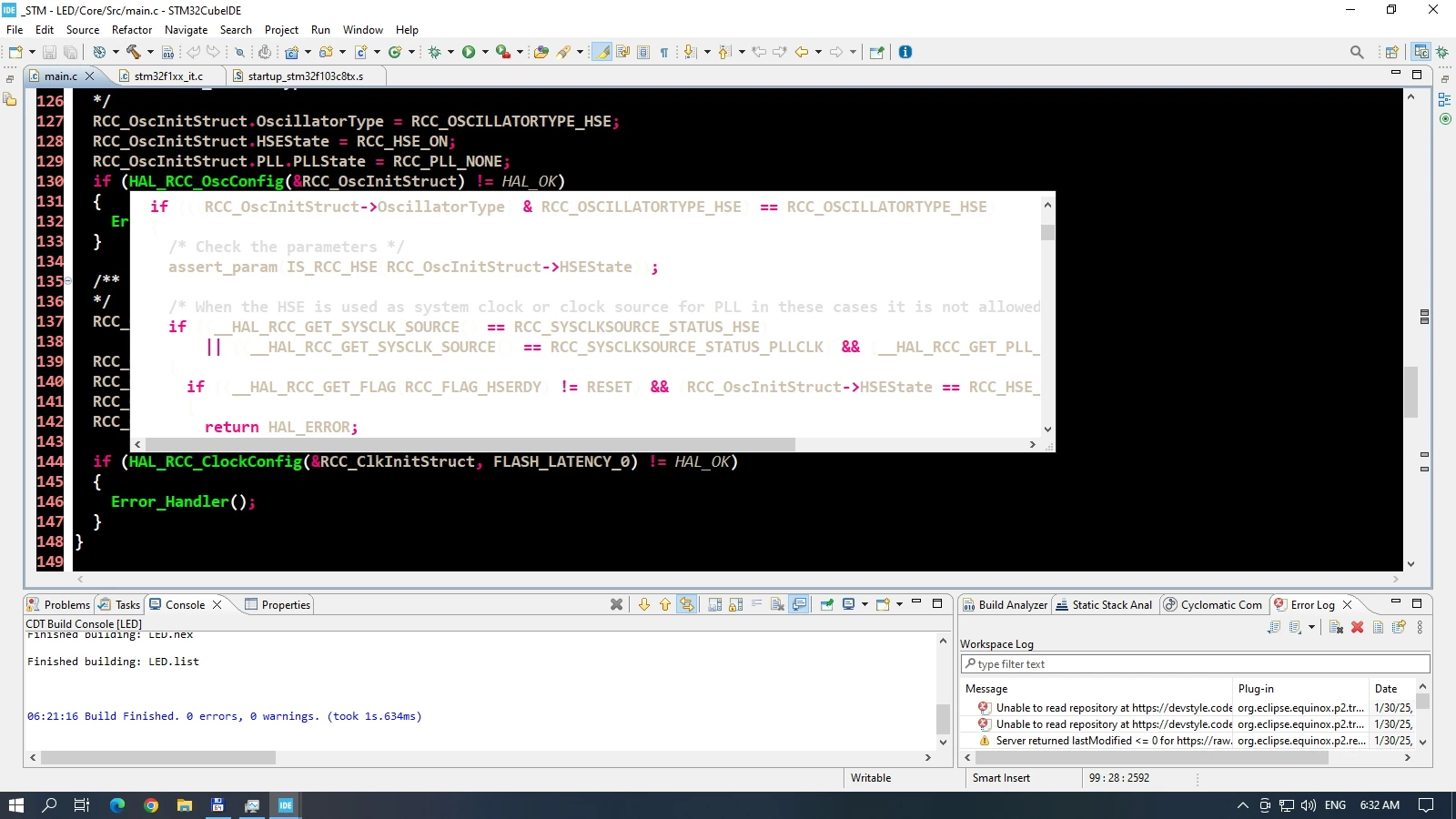Open the Refactor menu

click(132, 30)
